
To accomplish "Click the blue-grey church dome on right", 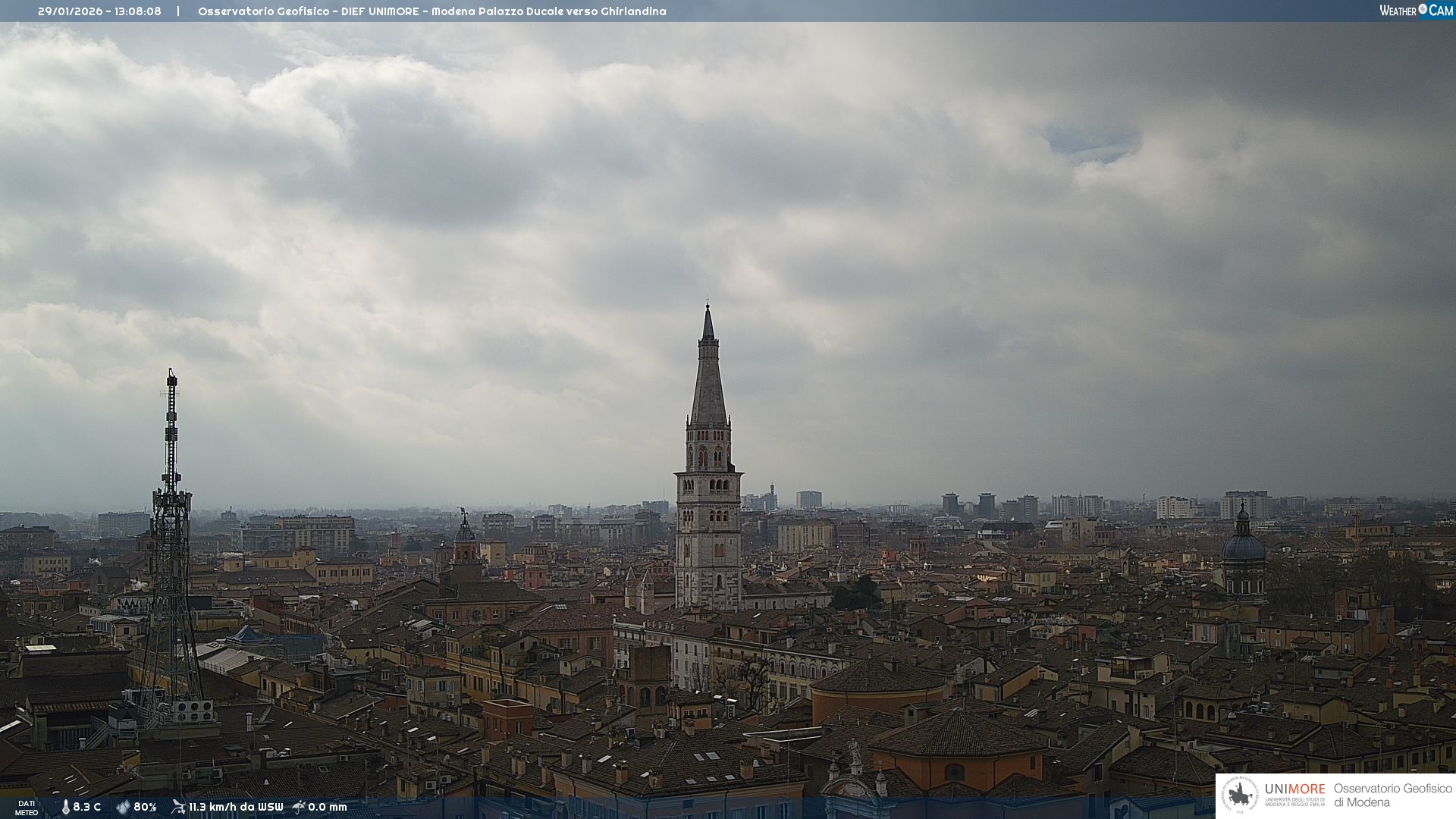I will 1244,546.
